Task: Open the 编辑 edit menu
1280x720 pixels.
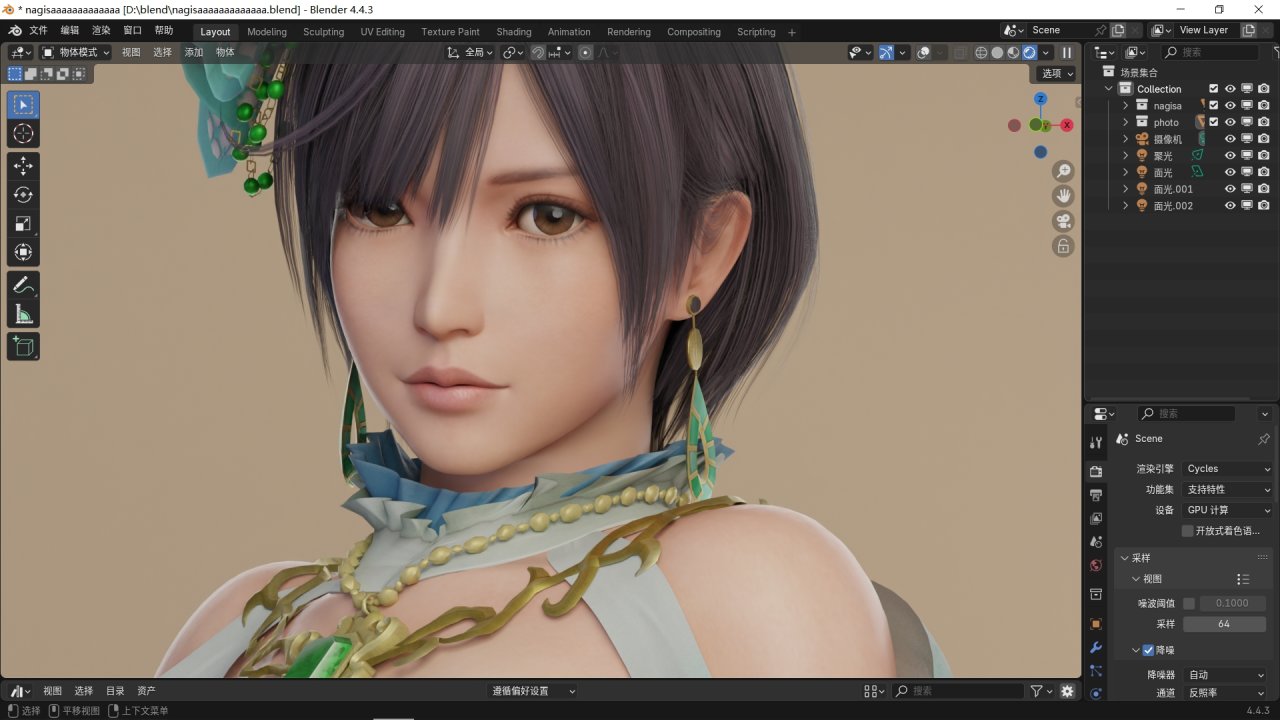Action: click(x=69, y=31)
